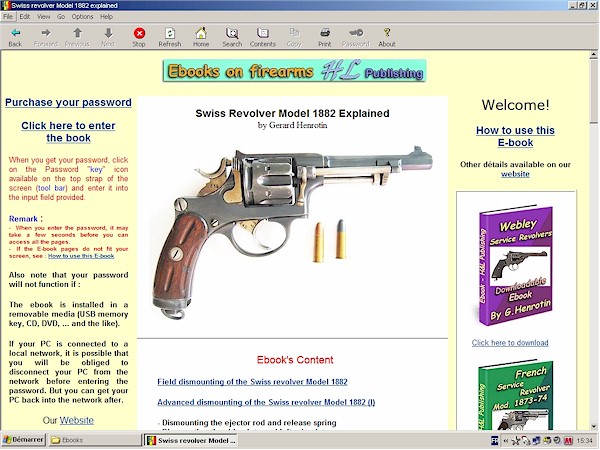Open 'How to use this E-book' heading link
The width and height of the screenshot is (600, 450).
pos(515,136)
